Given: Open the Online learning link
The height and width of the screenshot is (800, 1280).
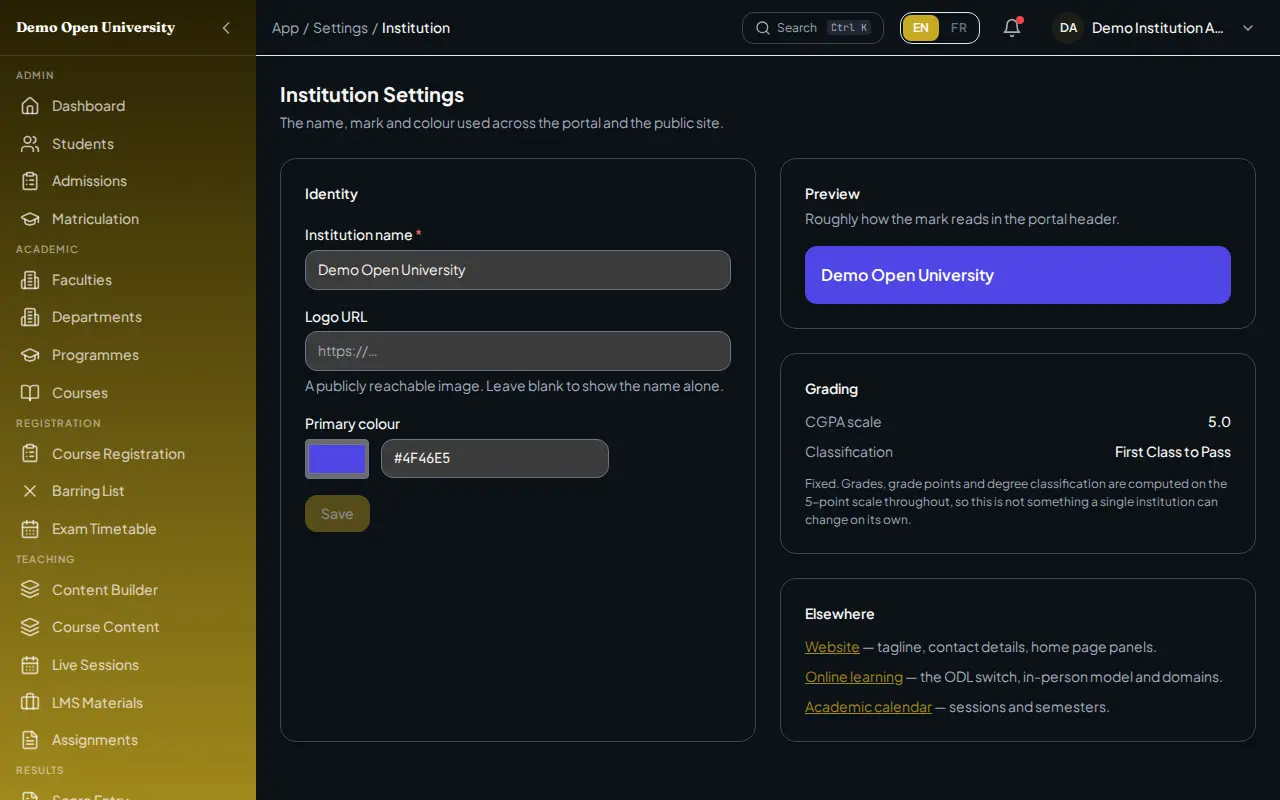Looking at the screenshot, I should [x=854, y=677].
